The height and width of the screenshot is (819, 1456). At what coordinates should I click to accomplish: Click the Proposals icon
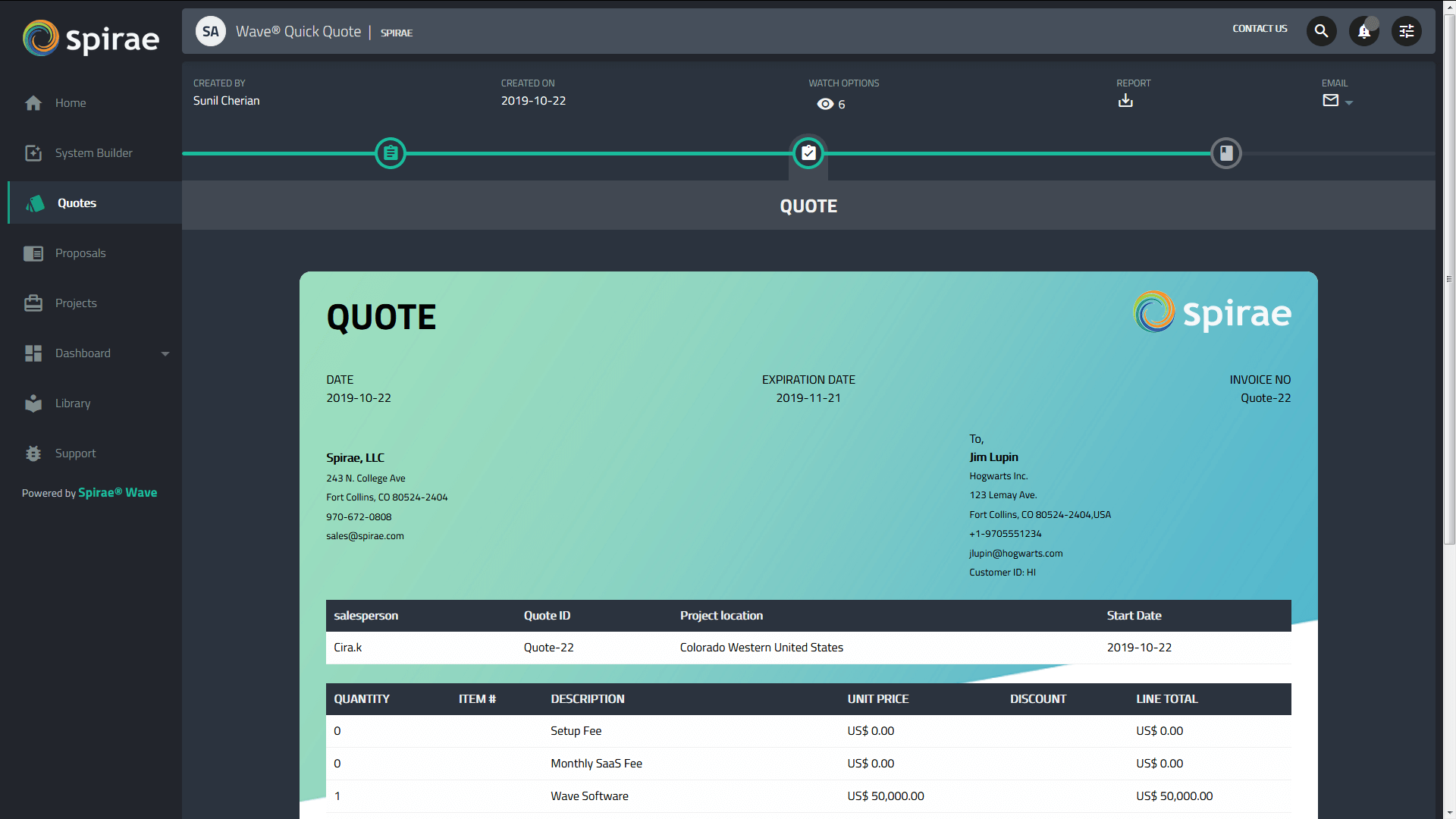click(33, 253)
